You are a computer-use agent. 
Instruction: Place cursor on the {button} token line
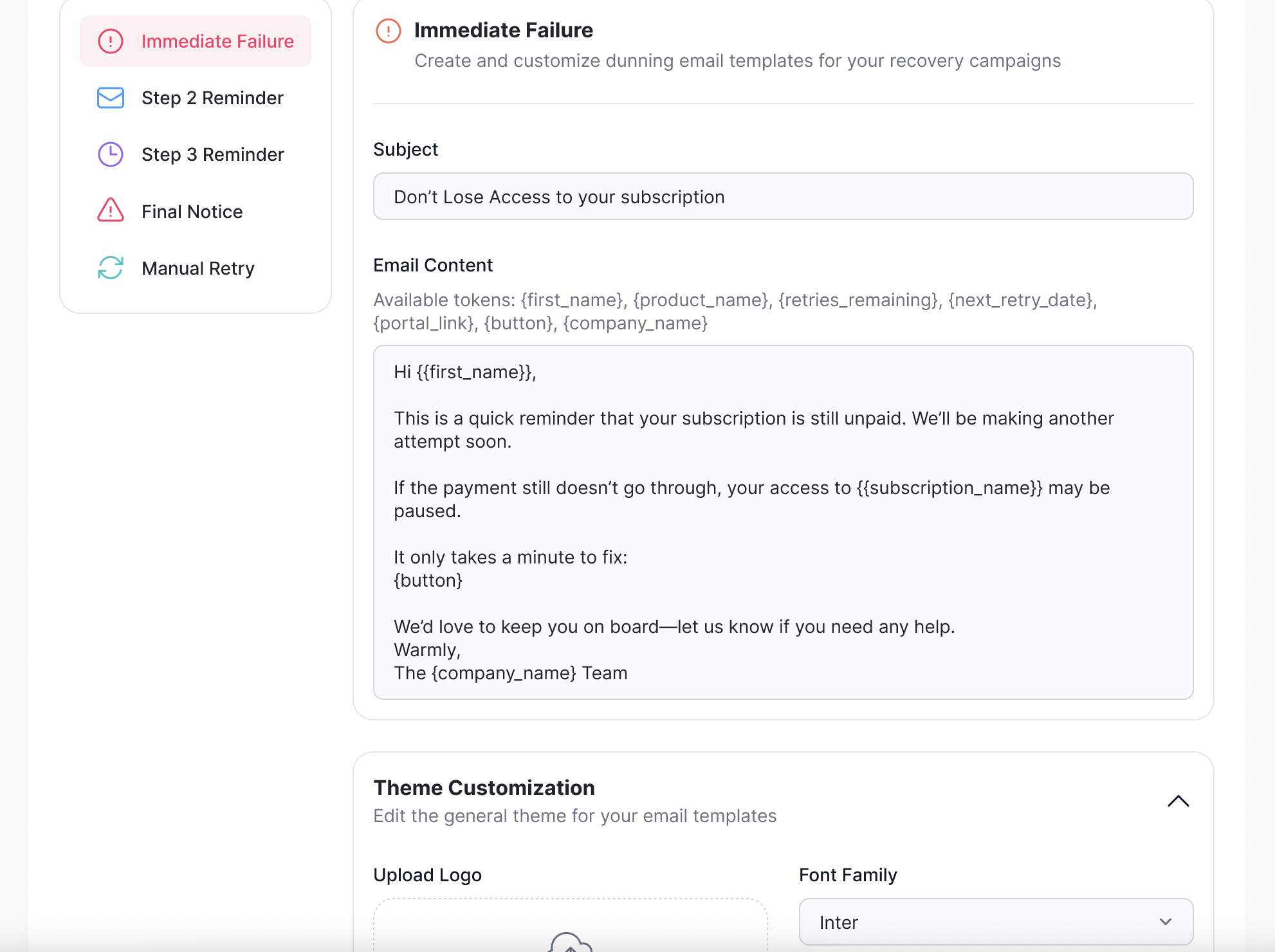[428, 580]
